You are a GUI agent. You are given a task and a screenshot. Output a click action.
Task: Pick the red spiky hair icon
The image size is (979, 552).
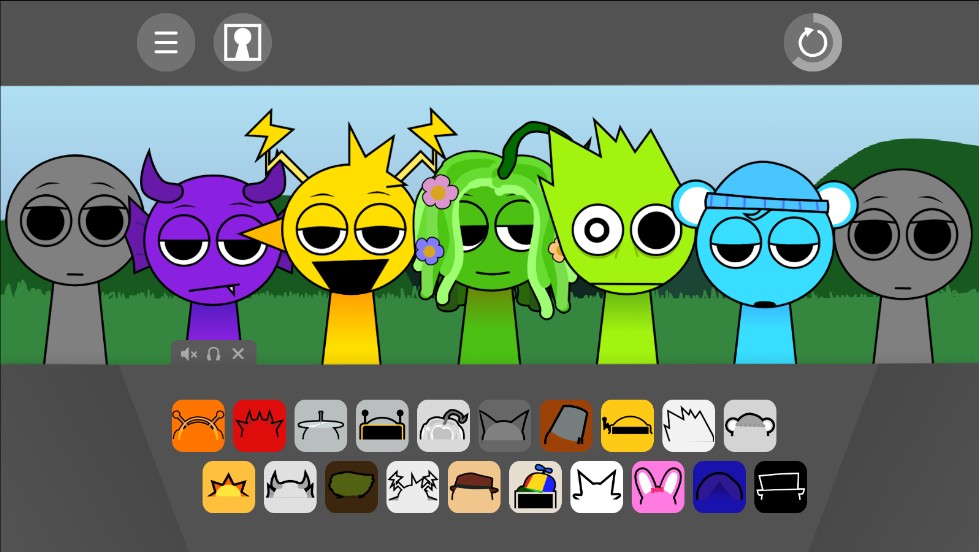(259, 426)
